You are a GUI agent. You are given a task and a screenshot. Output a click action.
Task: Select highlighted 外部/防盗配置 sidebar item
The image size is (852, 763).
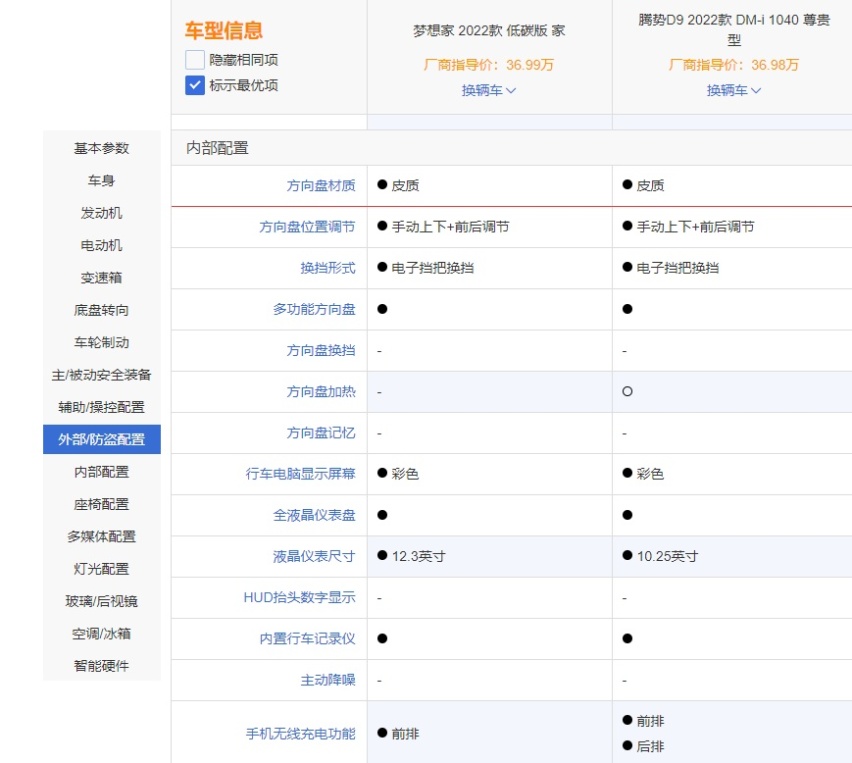tap(102, 439)
